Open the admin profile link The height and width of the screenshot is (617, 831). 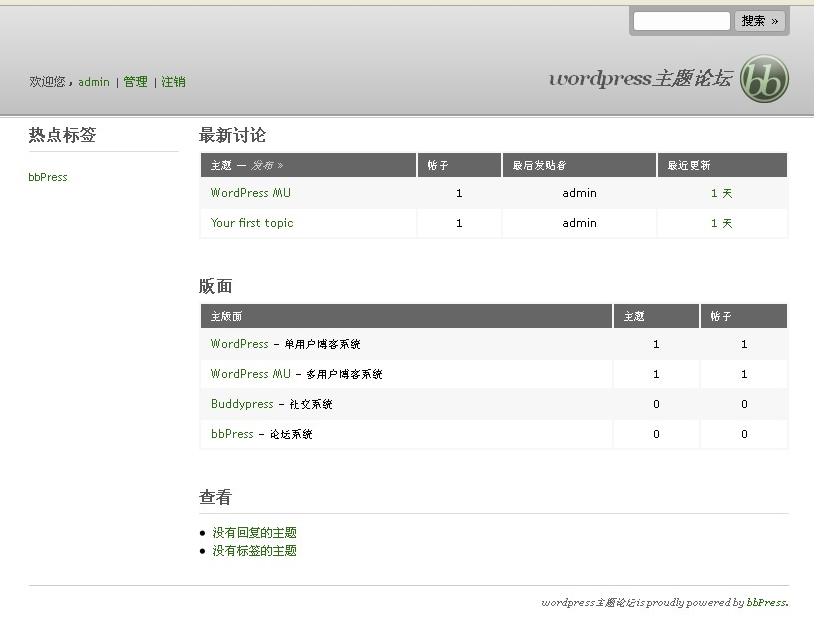tap(94, 82)
